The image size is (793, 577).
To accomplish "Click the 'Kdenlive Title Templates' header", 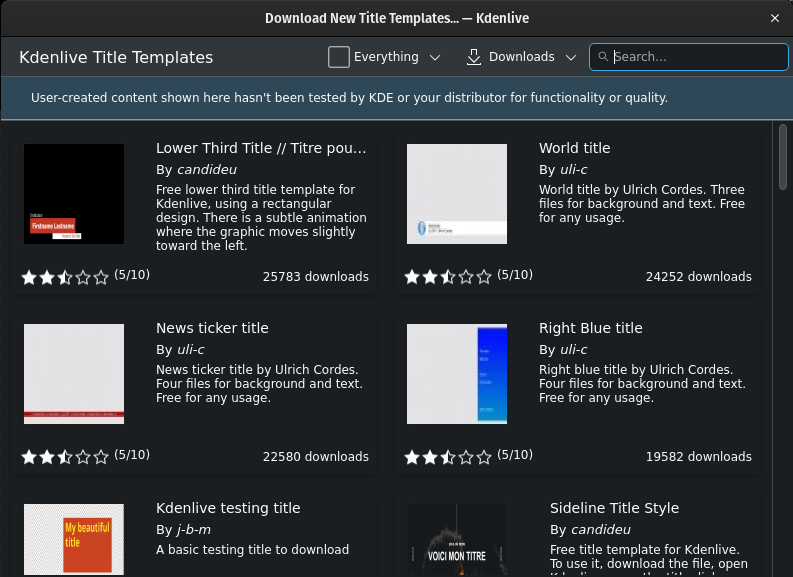I will (x=116, y=57).
